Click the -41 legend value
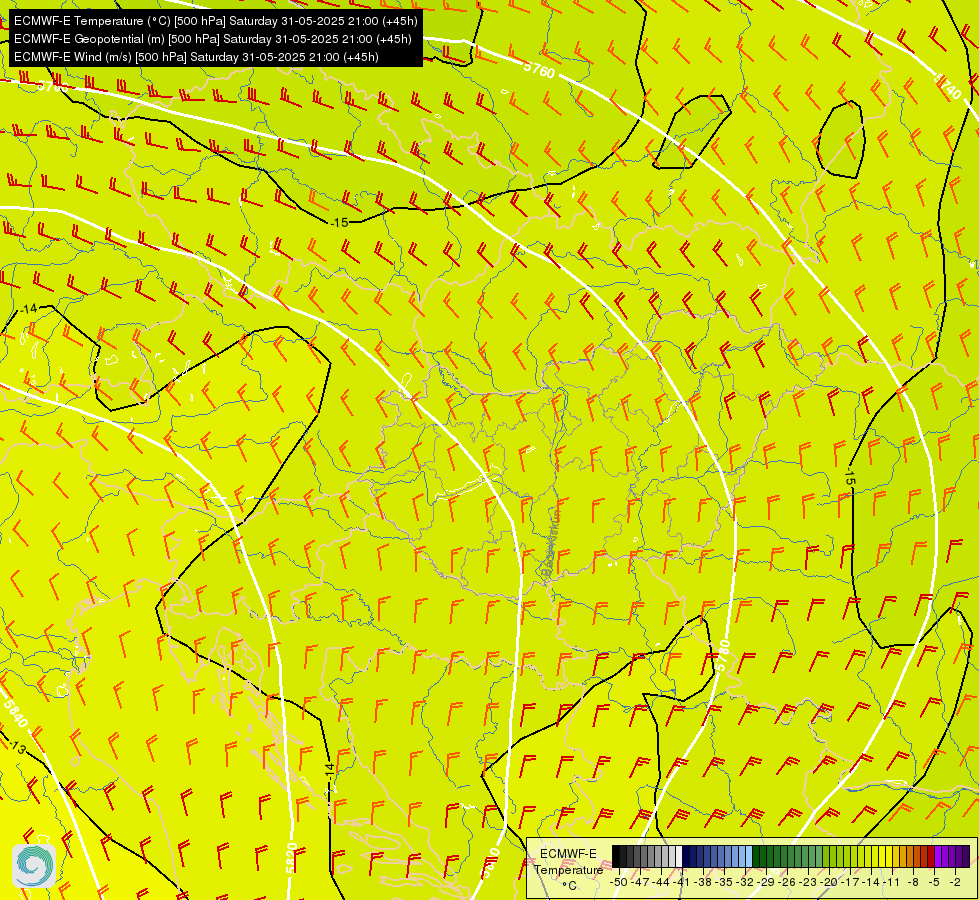 click(682, 882)
